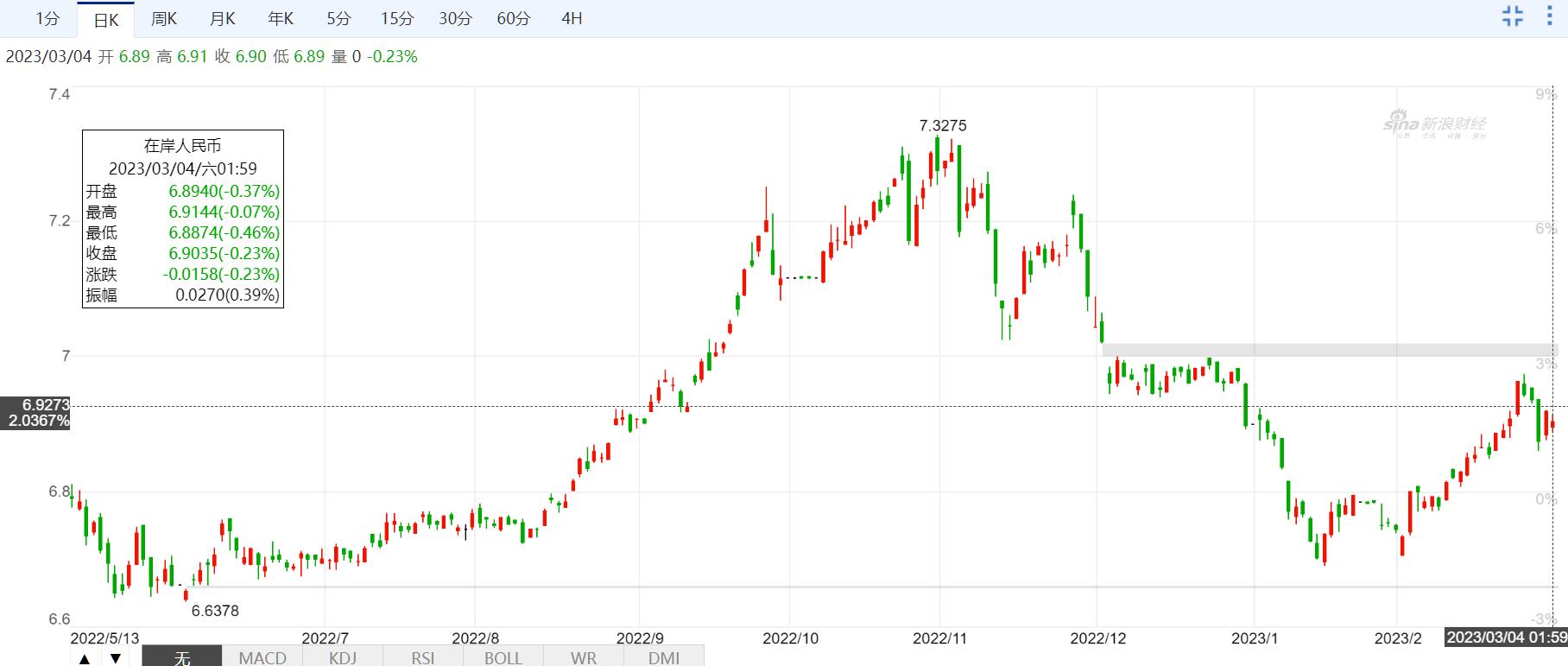Click the 最高 6.9144 value in info box
This screenshot has width=1568, height=666.
224,212
